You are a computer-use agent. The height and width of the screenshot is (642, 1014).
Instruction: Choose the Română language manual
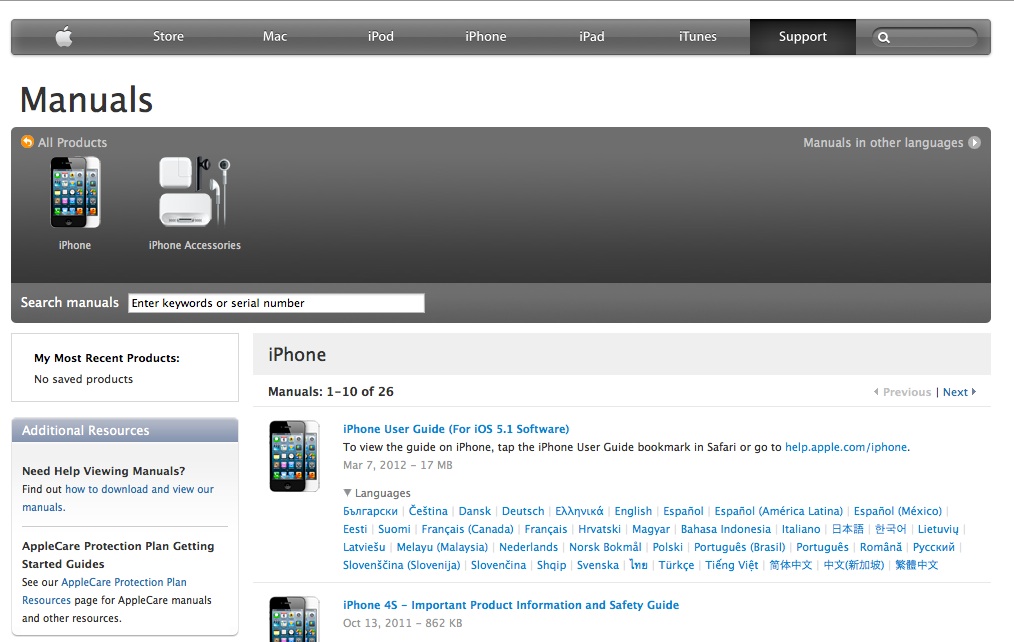(881, 548)
